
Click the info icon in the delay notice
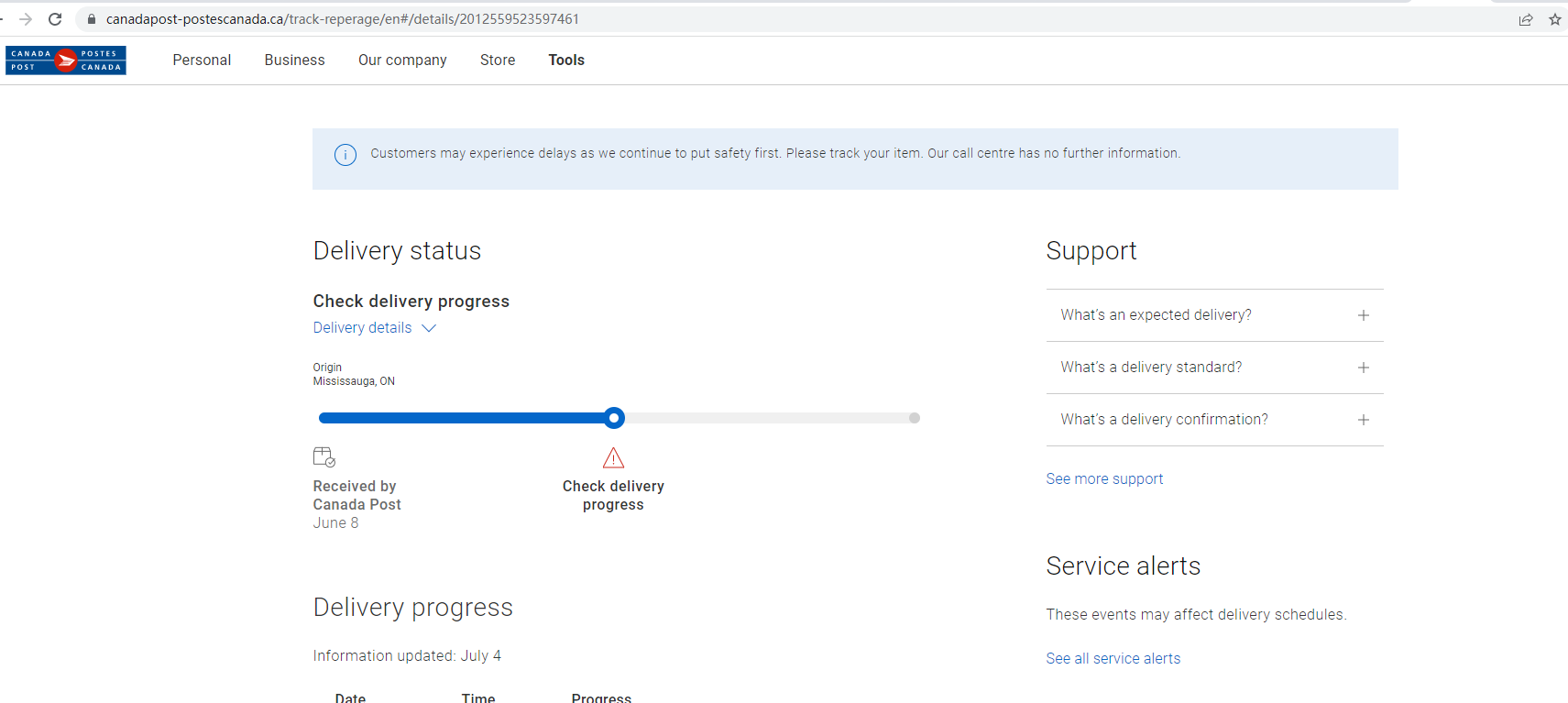pyautogui.click(x=345, y=155)
